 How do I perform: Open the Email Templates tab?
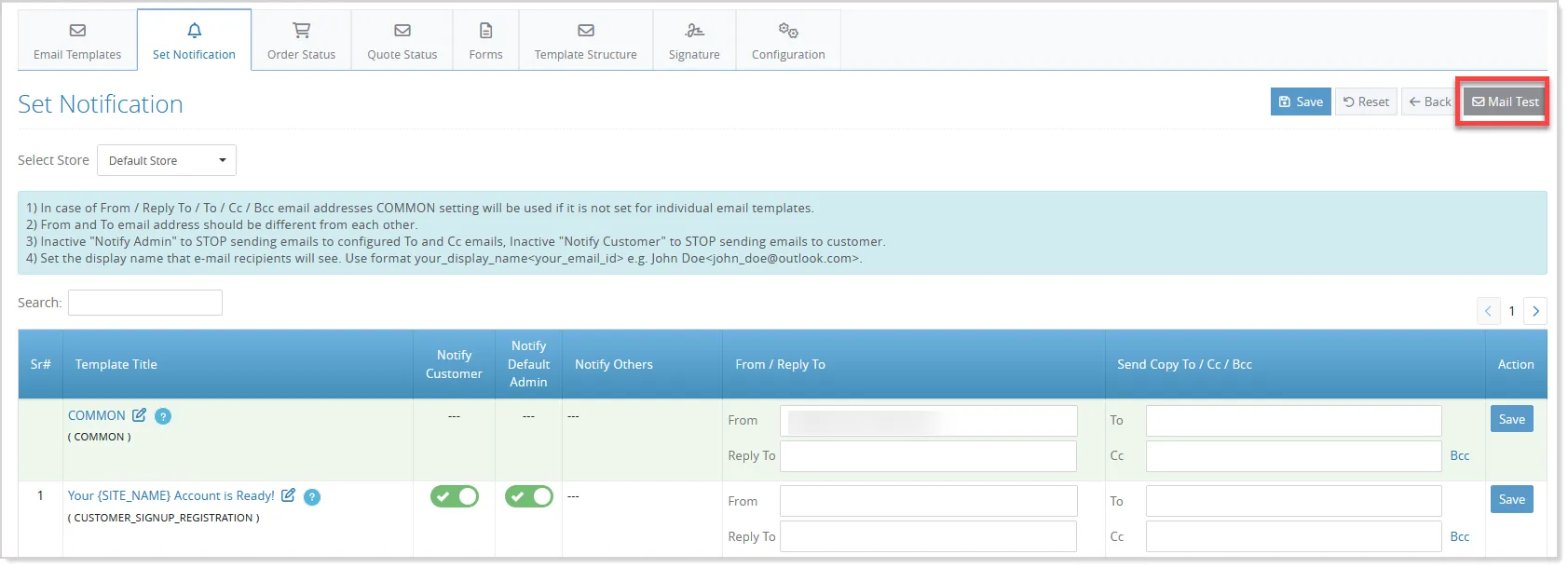pos(77,41)
